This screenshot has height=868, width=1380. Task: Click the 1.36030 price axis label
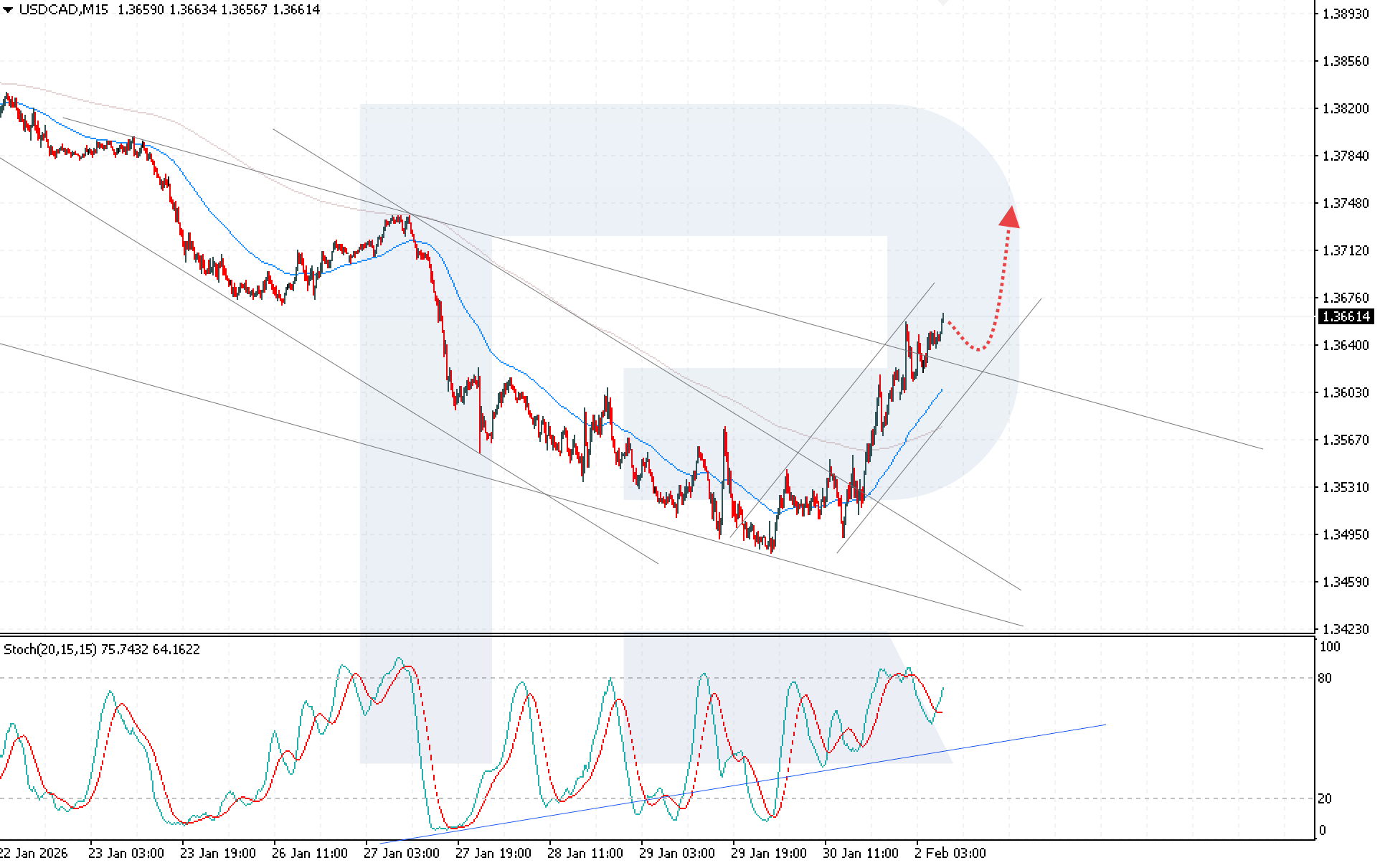[x=1346, y=392]
